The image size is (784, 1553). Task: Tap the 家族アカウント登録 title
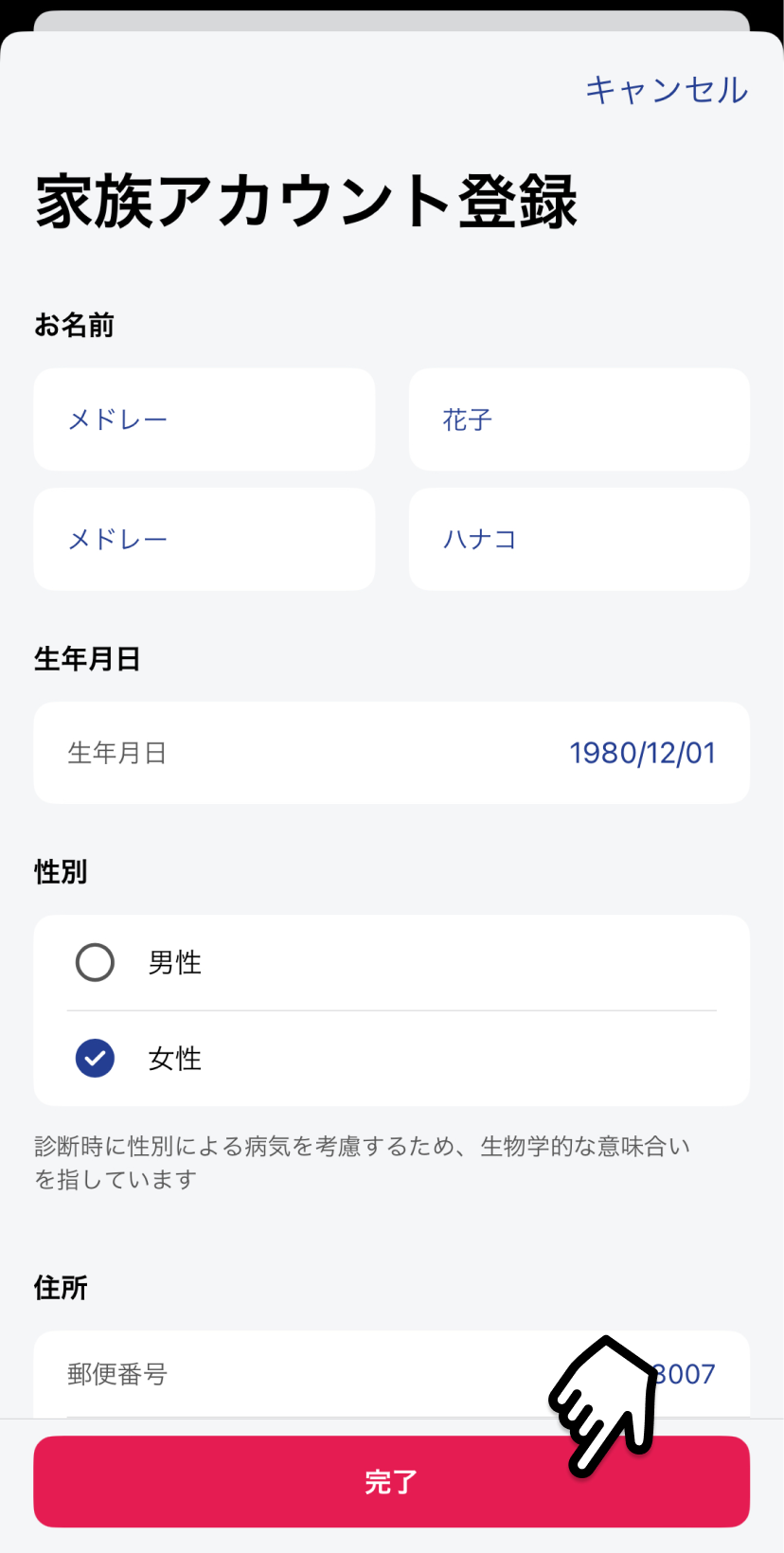306,202
